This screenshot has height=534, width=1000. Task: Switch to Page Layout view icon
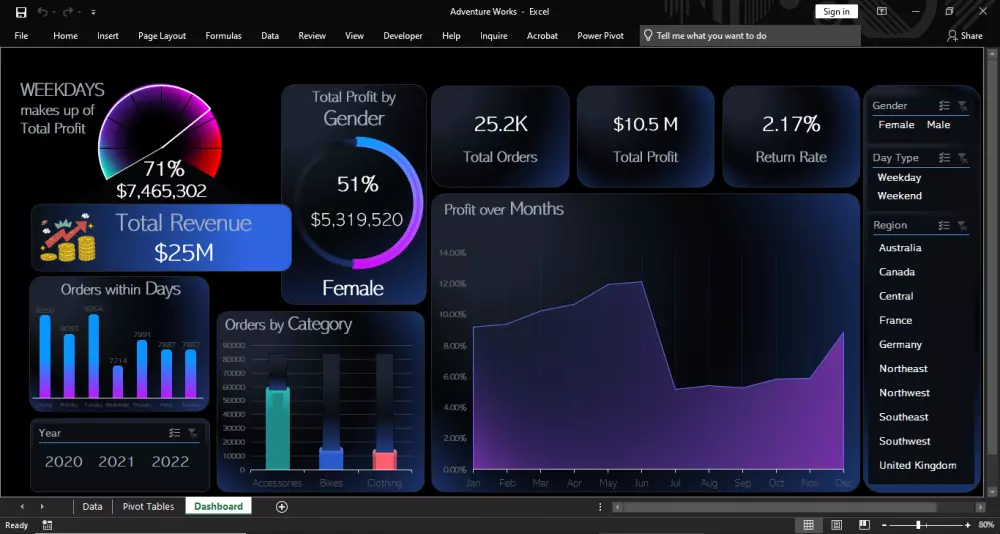point(837,525)
